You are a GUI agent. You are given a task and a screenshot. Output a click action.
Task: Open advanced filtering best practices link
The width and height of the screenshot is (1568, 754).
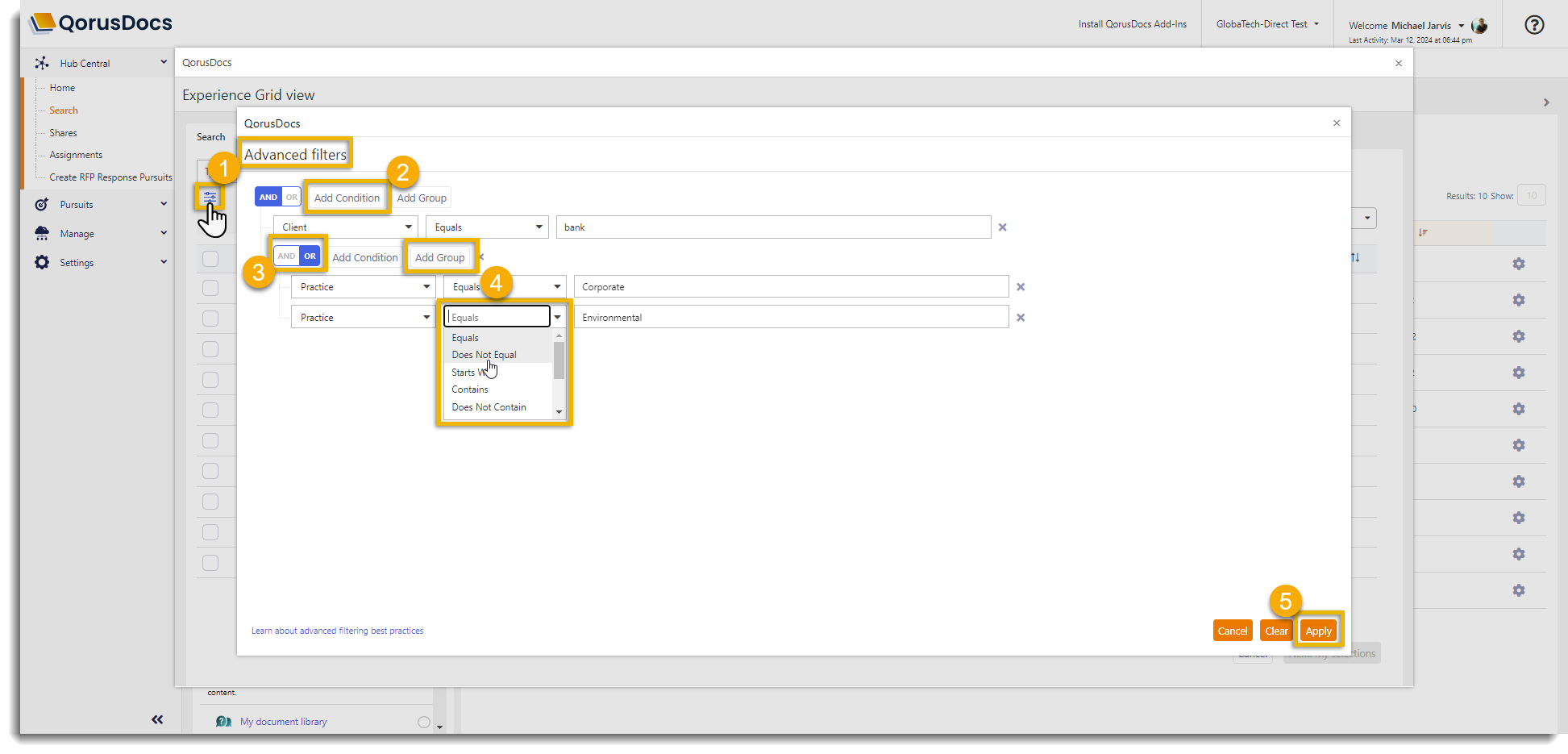(x=337, y=631)
